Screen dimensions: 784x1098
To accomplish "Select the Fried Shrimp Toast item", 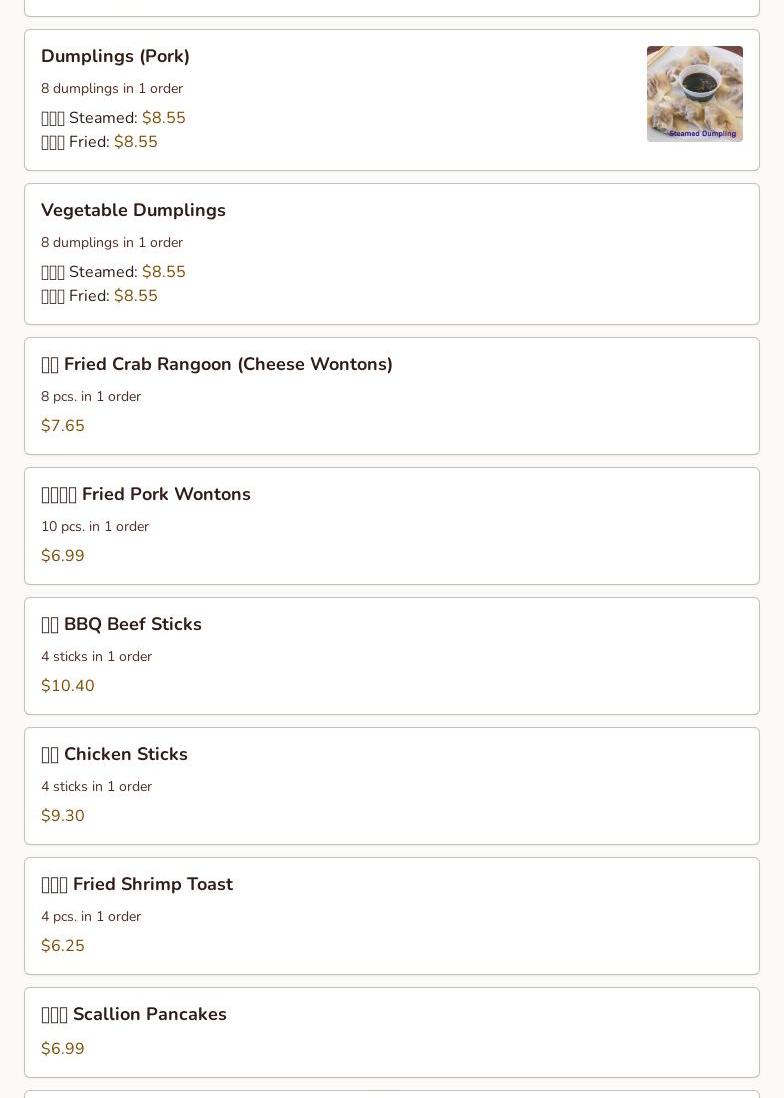I will 392,916.
